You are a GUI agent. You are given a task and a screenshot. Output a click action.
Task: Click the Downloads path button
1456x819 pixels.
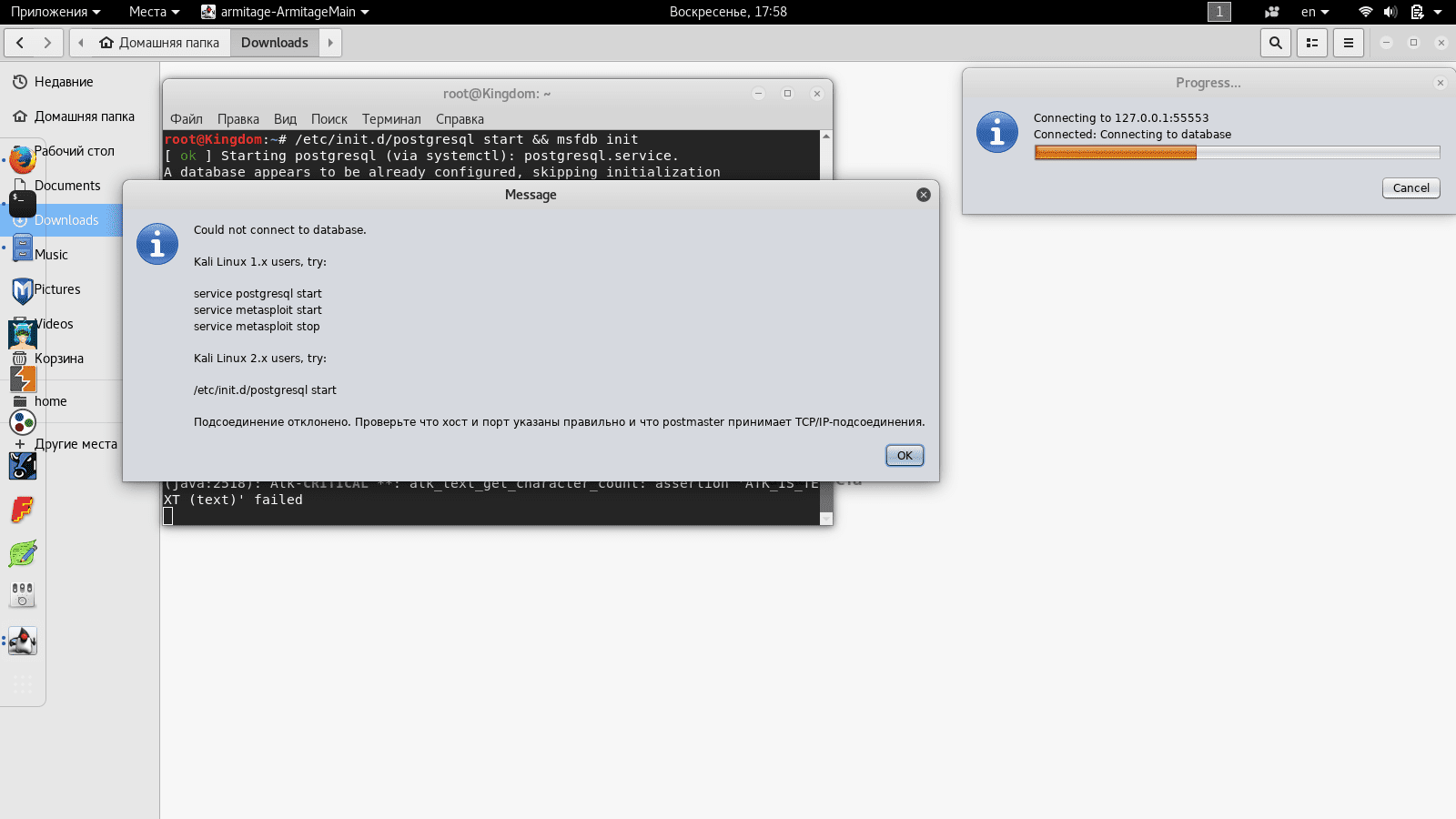(275, 43)
